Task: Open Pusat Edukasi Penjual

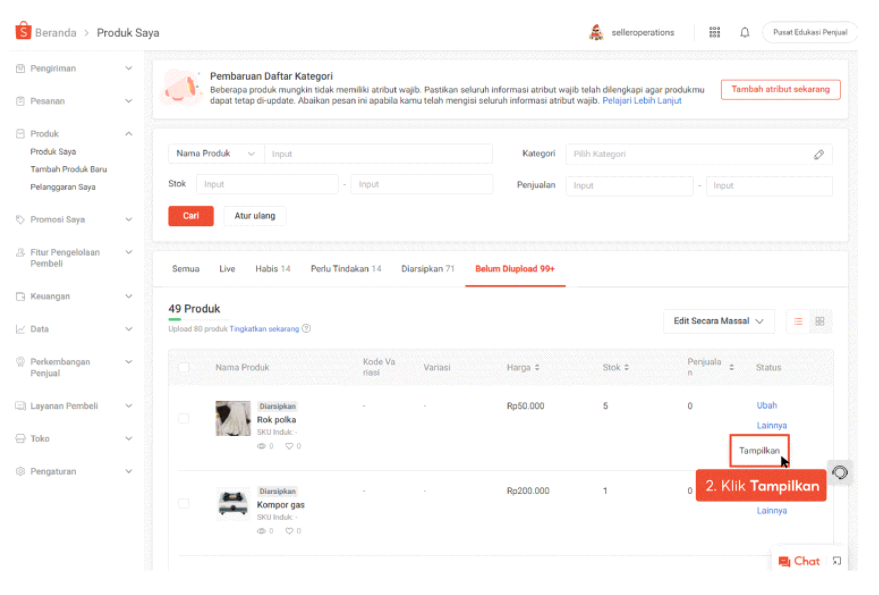Action: click(x=809, y=33)
